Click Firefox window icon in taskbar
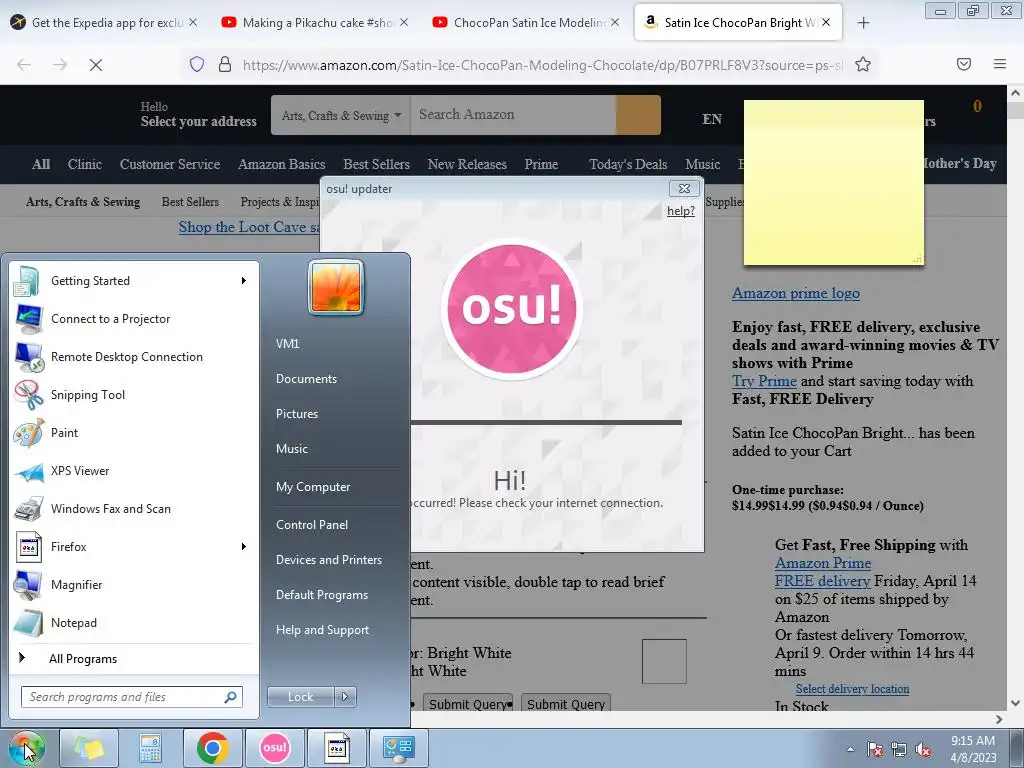This screenshot has height=768, width=1024. [x=337, y=748]
